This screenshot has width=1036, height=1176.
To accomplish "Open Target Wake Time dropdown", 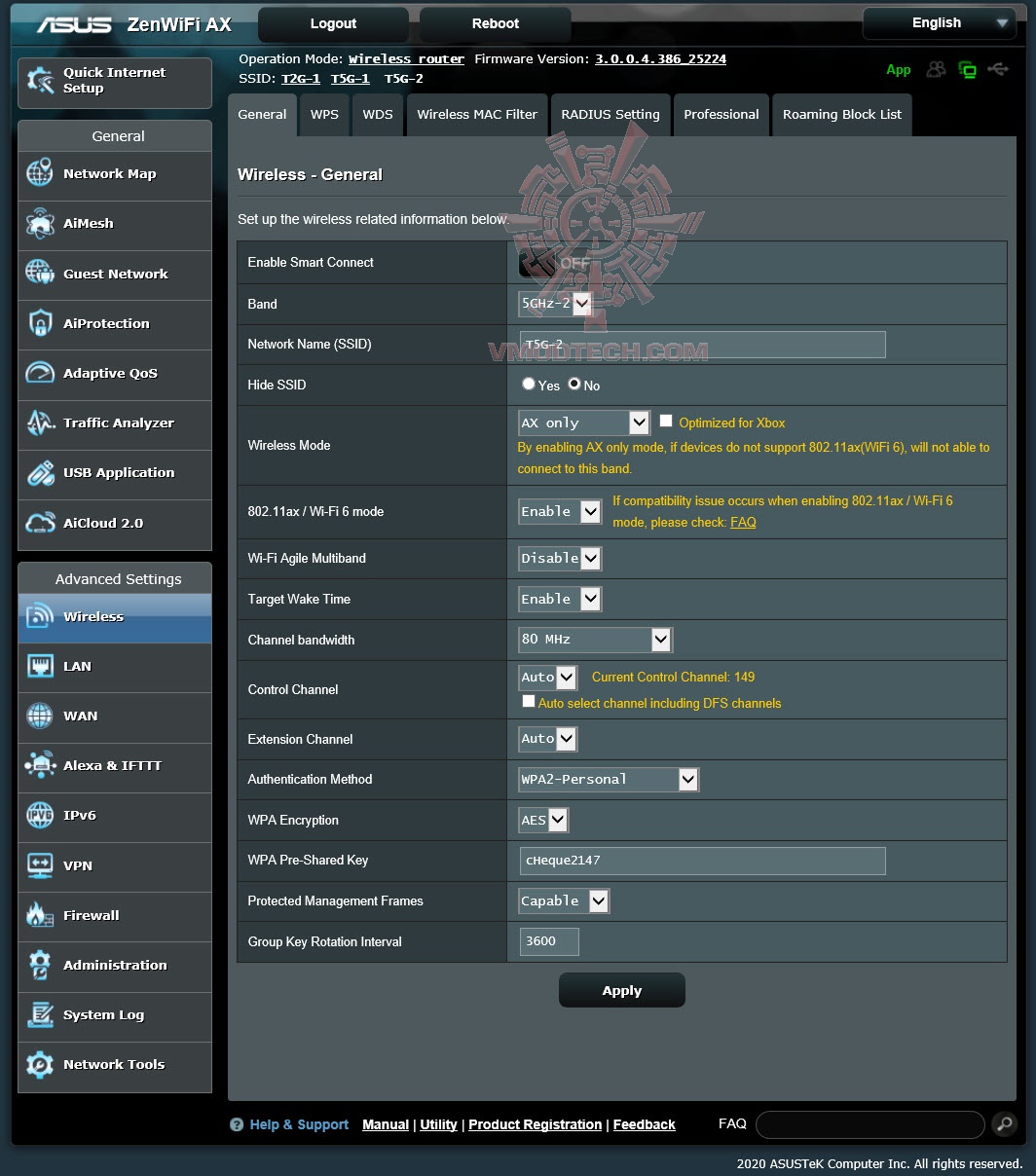I will click(x=560, y=599).
